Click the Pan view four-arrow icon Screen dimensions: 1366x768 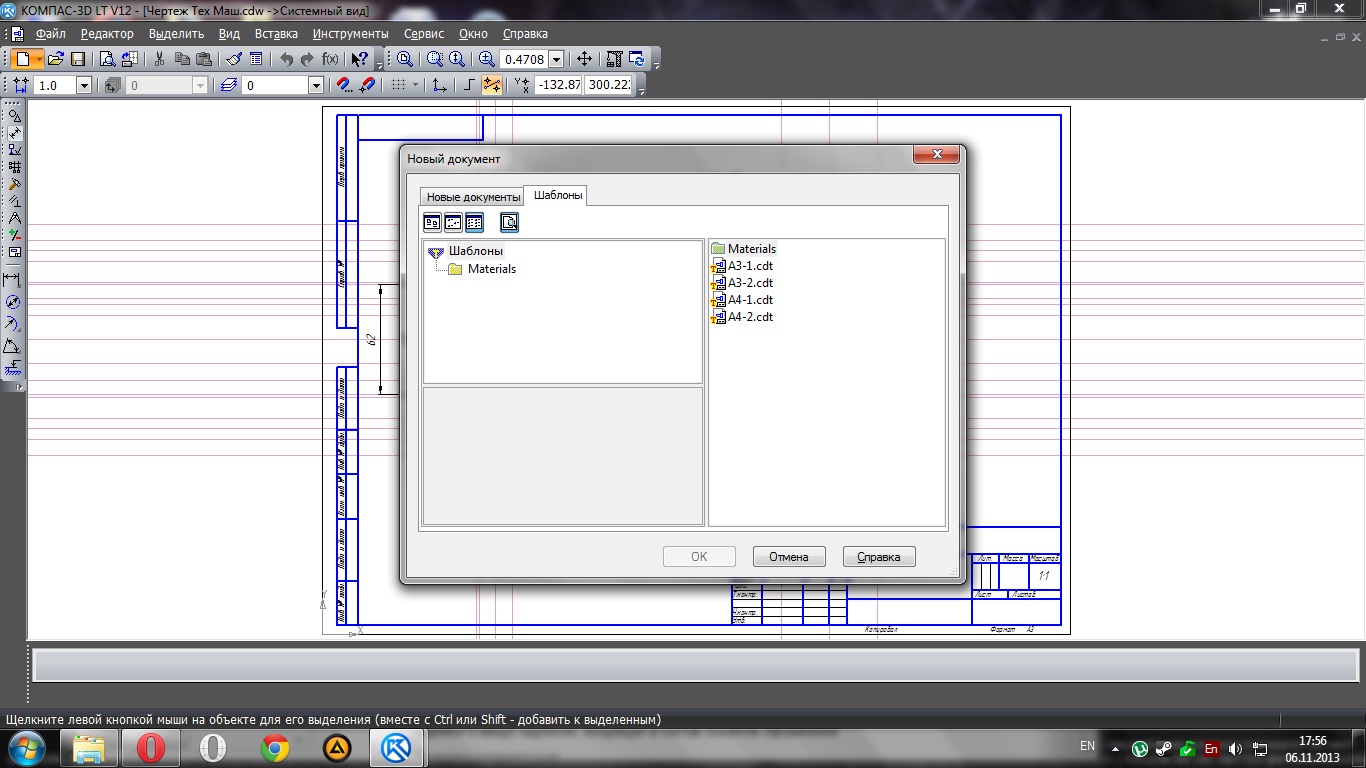(585, 59)
